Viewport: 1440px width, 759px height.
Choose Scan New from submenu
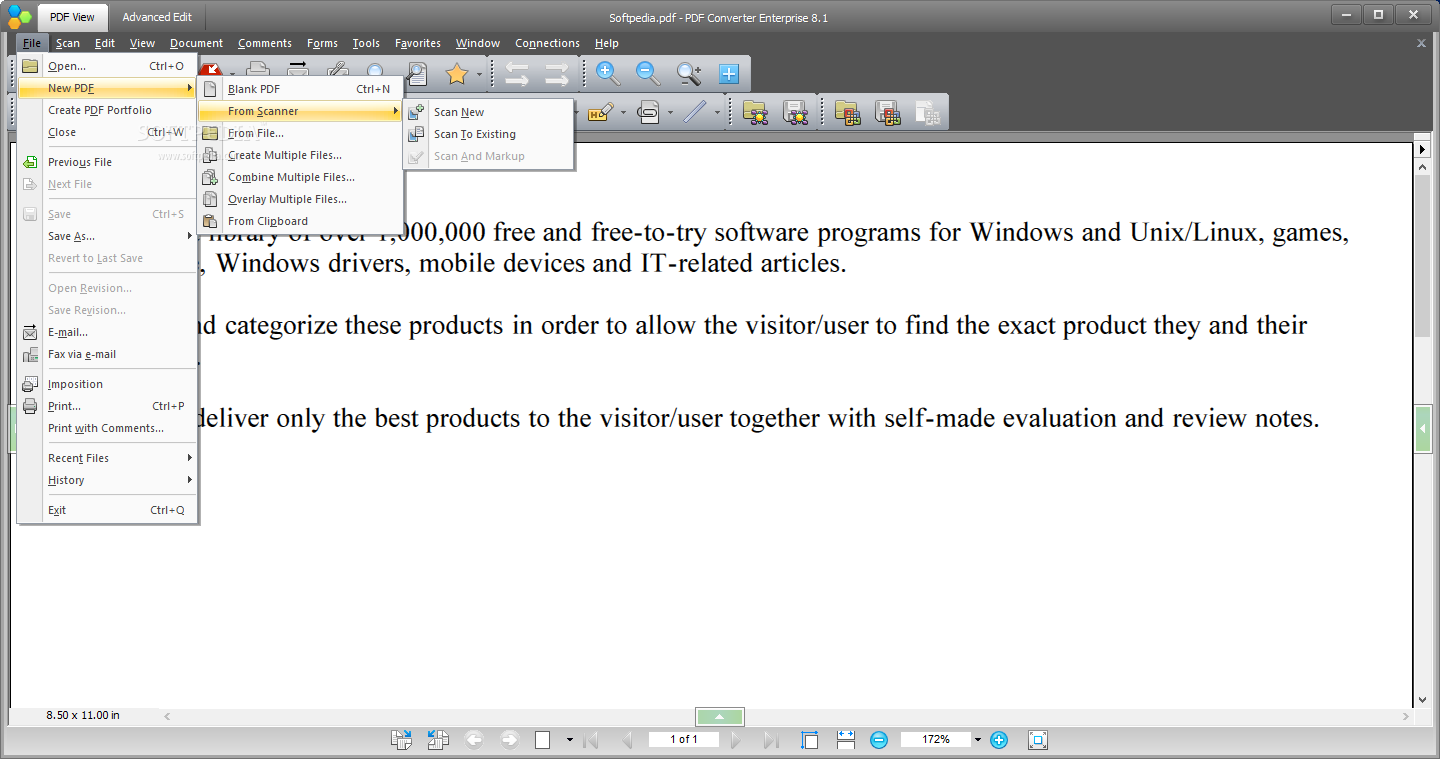point(489,112)
